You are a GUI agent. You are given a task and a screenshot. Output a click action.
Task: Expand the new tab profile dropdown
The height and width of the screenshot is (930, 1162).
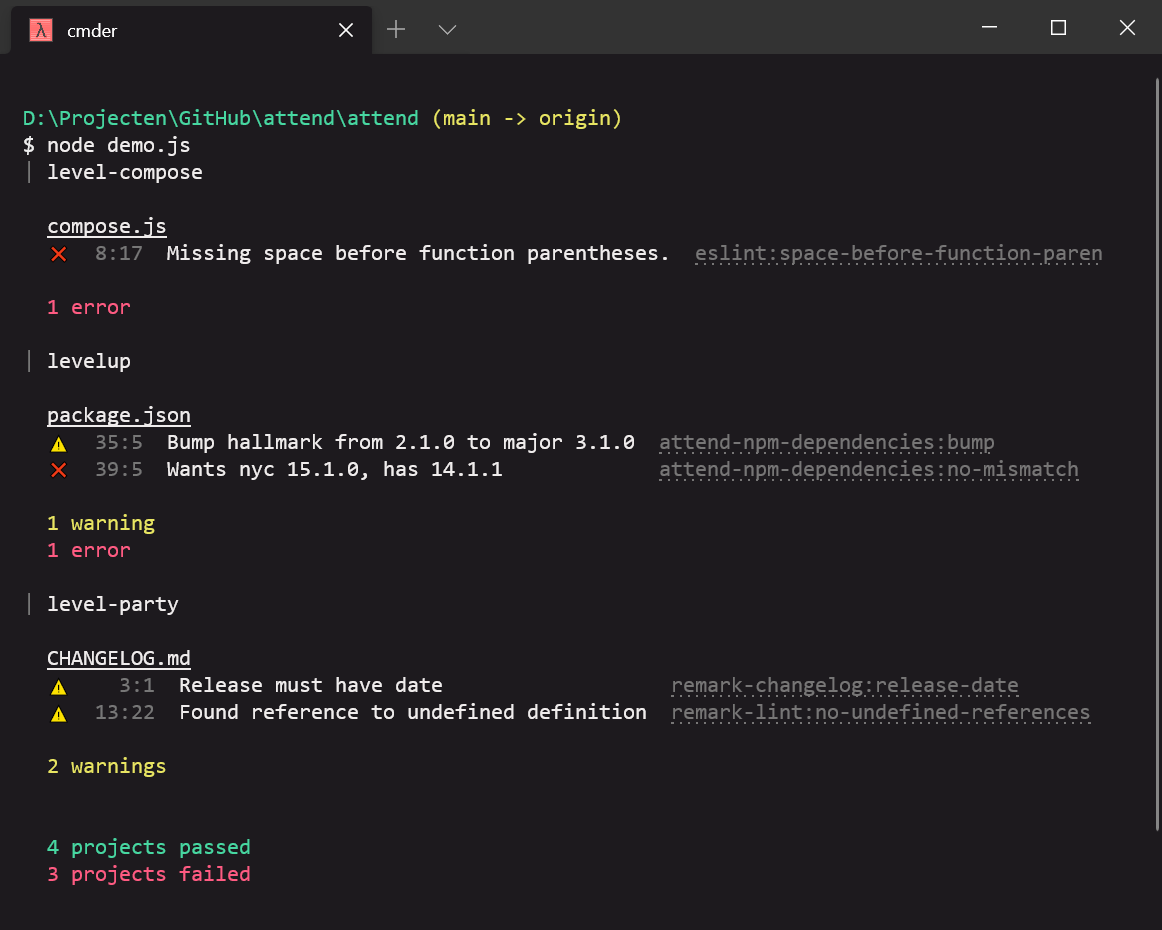pyautogui.click(x=447, y=30)
